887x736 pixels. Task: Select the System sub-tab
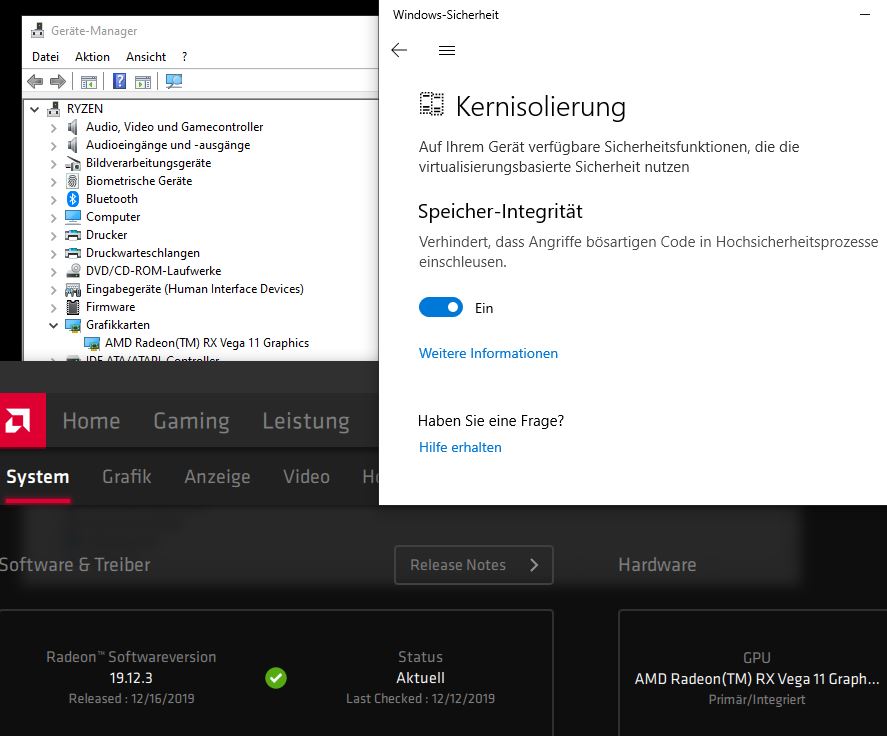point(38,476)
